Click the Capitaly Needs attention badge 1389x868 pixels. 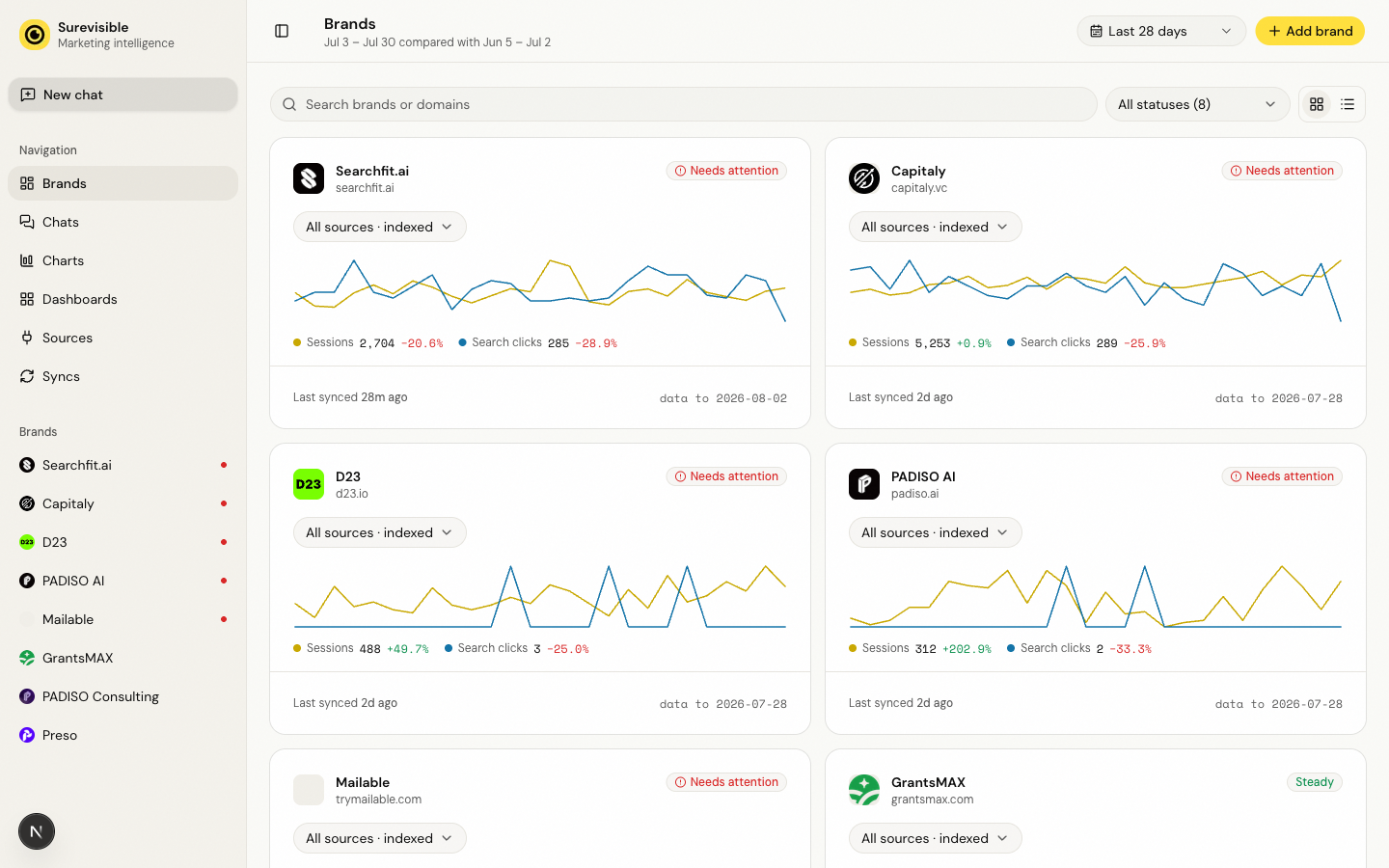click(x=1282, y=171)
